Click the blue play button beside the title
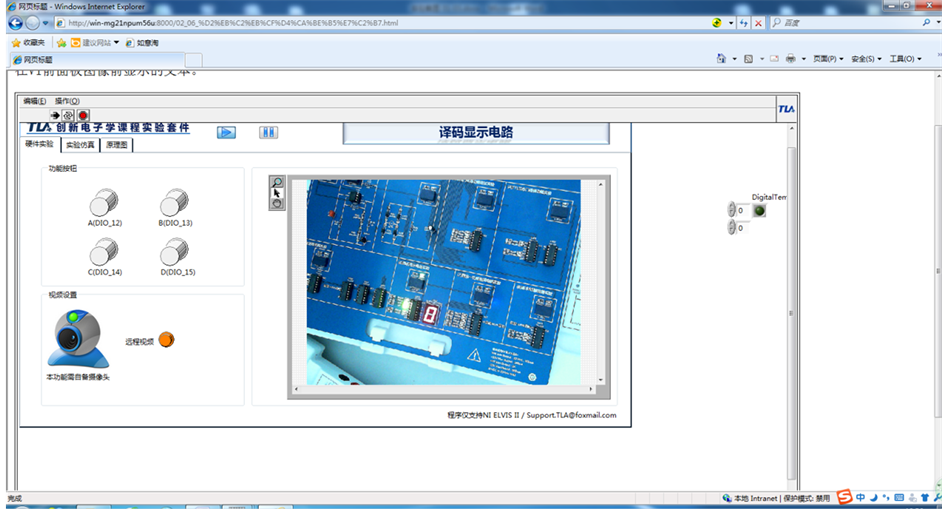Viewport: 942px width, 509px height. pyautogui.click(x=227, y=132)
